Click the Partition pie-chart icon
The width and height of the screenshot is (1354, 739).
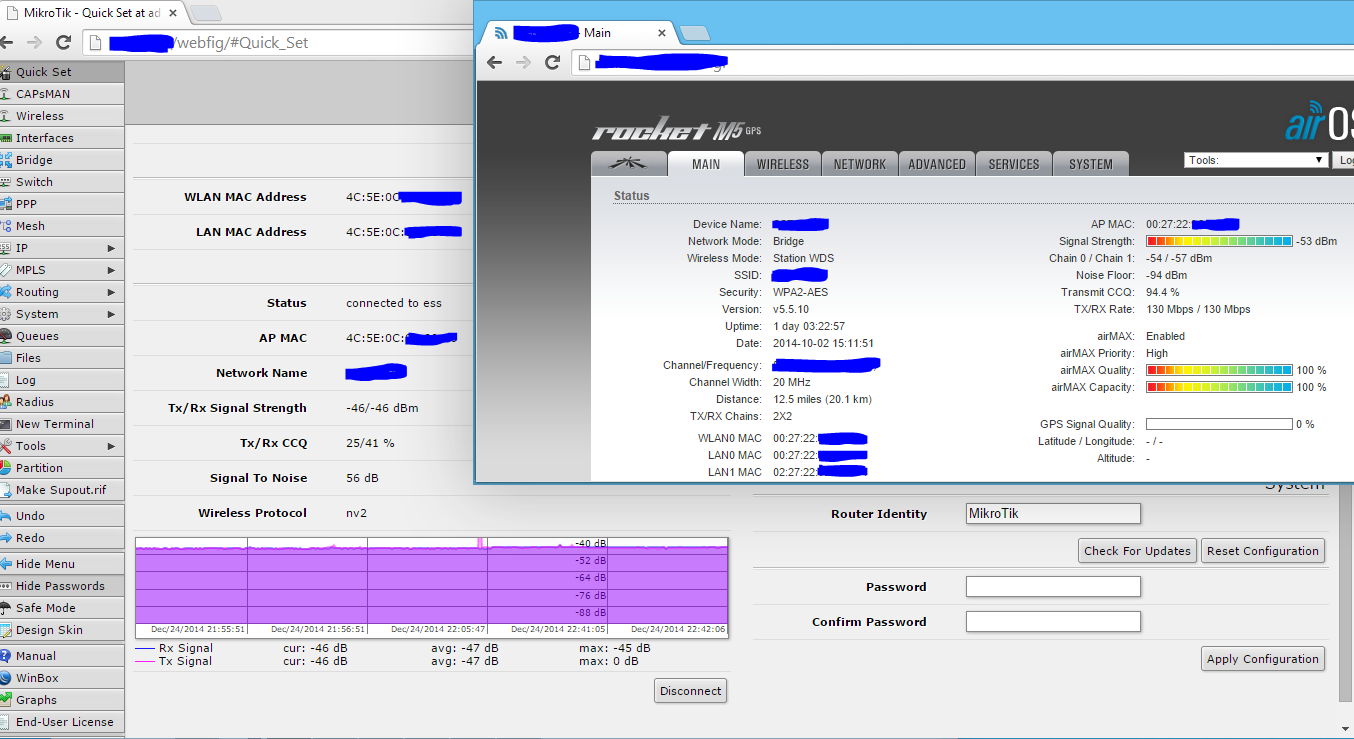tap(6, 468)
